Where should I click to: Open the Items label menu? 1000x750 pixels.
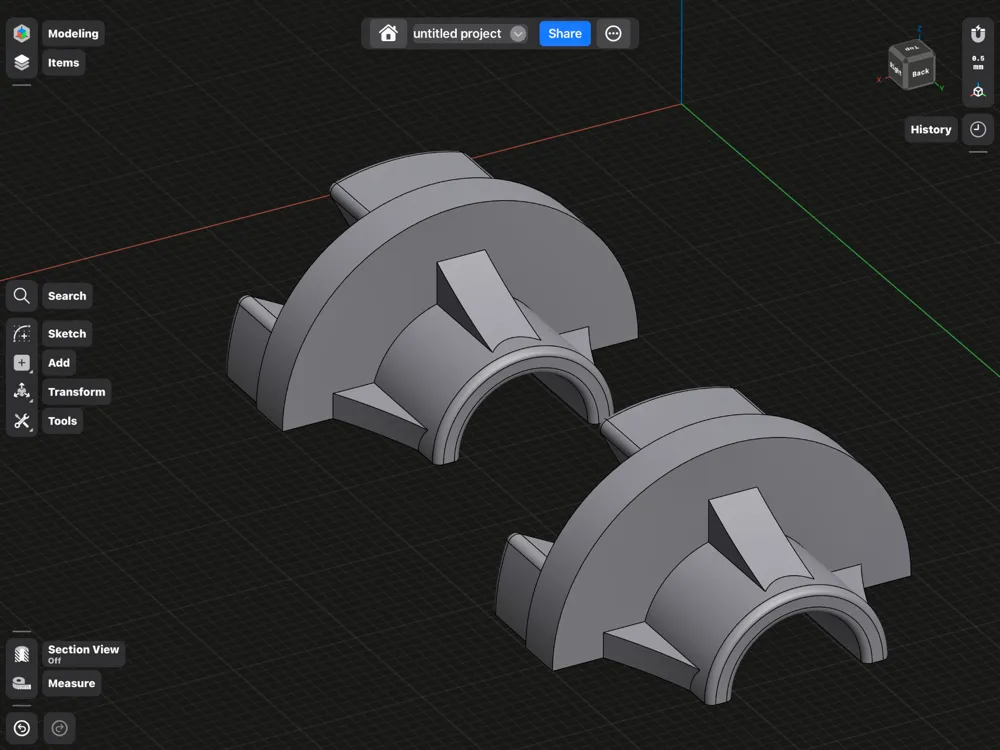click(x=63, y=62)
